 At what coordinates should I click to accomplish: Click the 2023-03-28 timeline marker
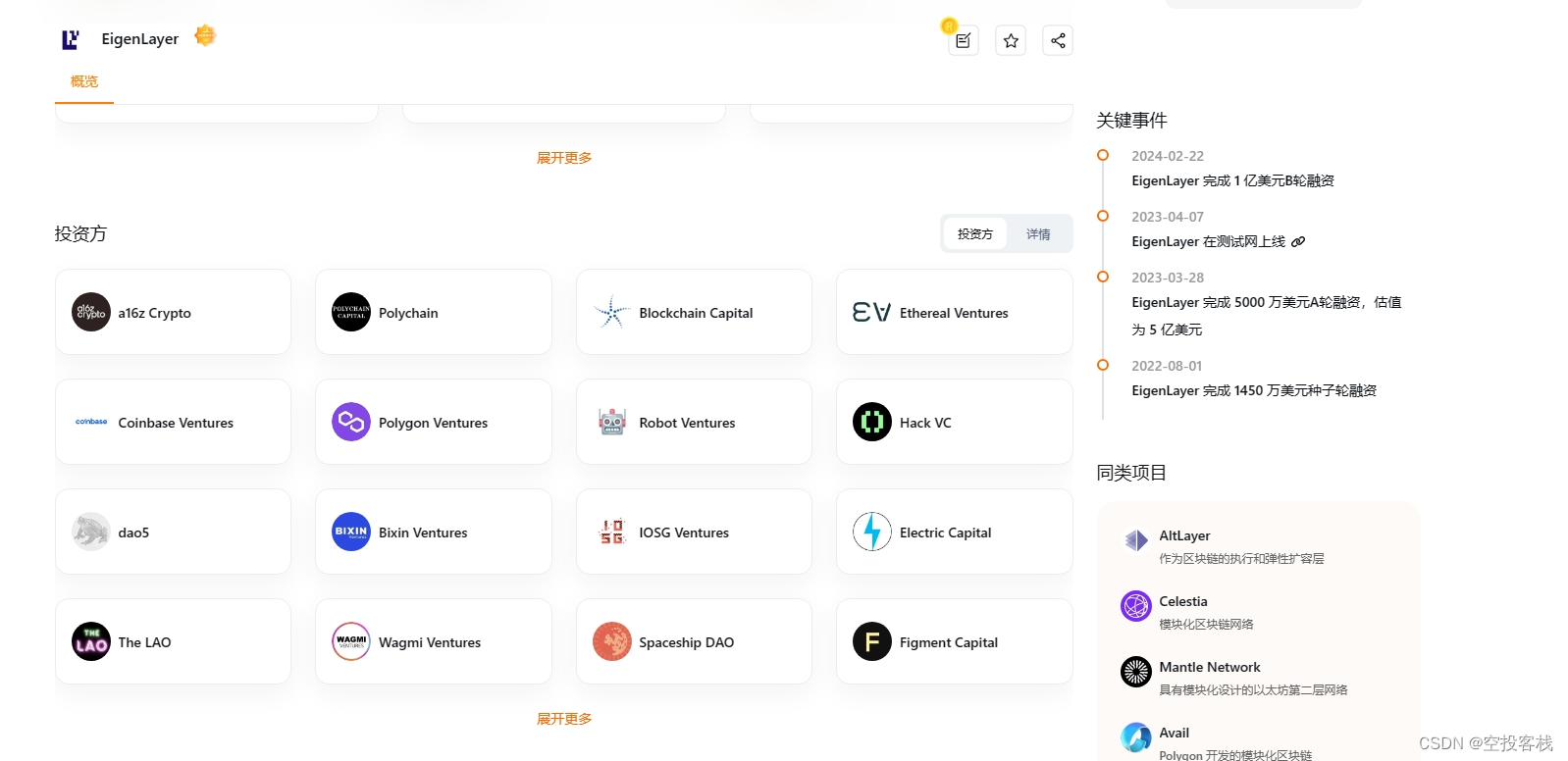tap(1103, 277)
